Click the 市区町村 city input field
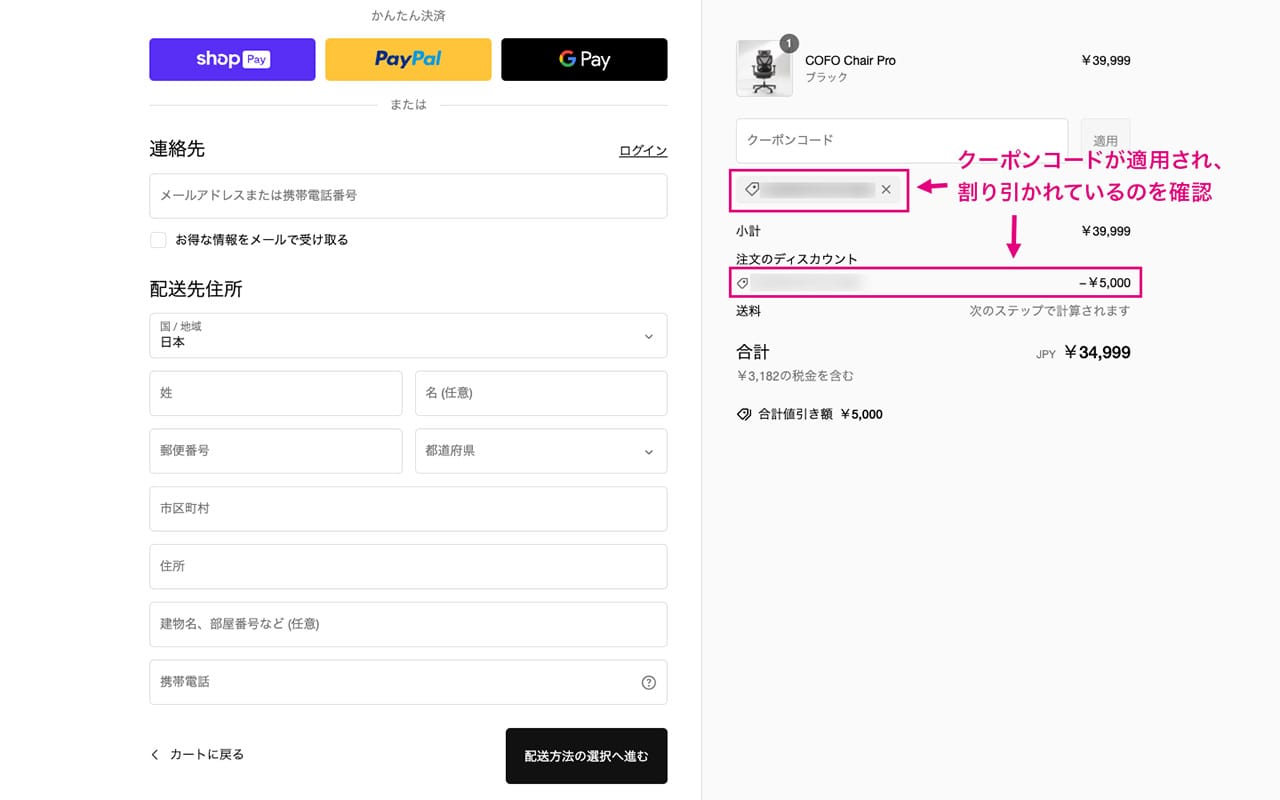This screenshot has height=800, width=1280. [x=407, y=508]
